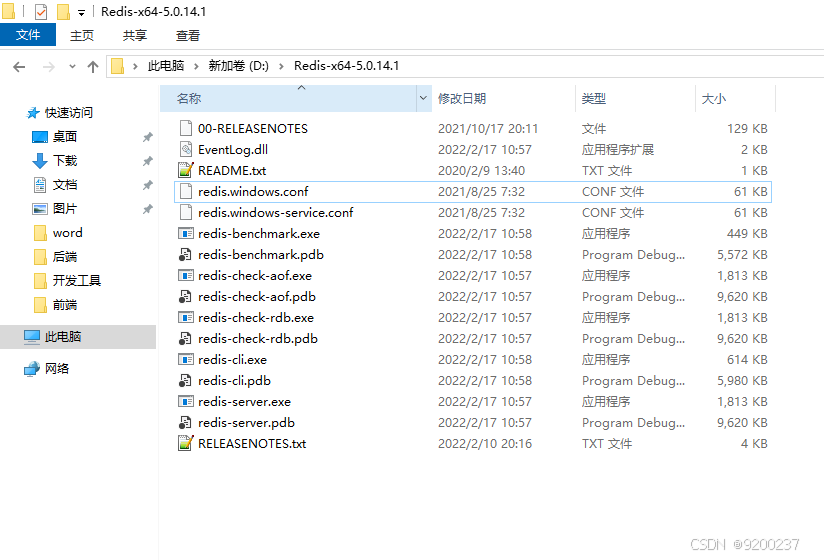Select the 00-RELEASENOTES file icon

(x=186, y=128)
